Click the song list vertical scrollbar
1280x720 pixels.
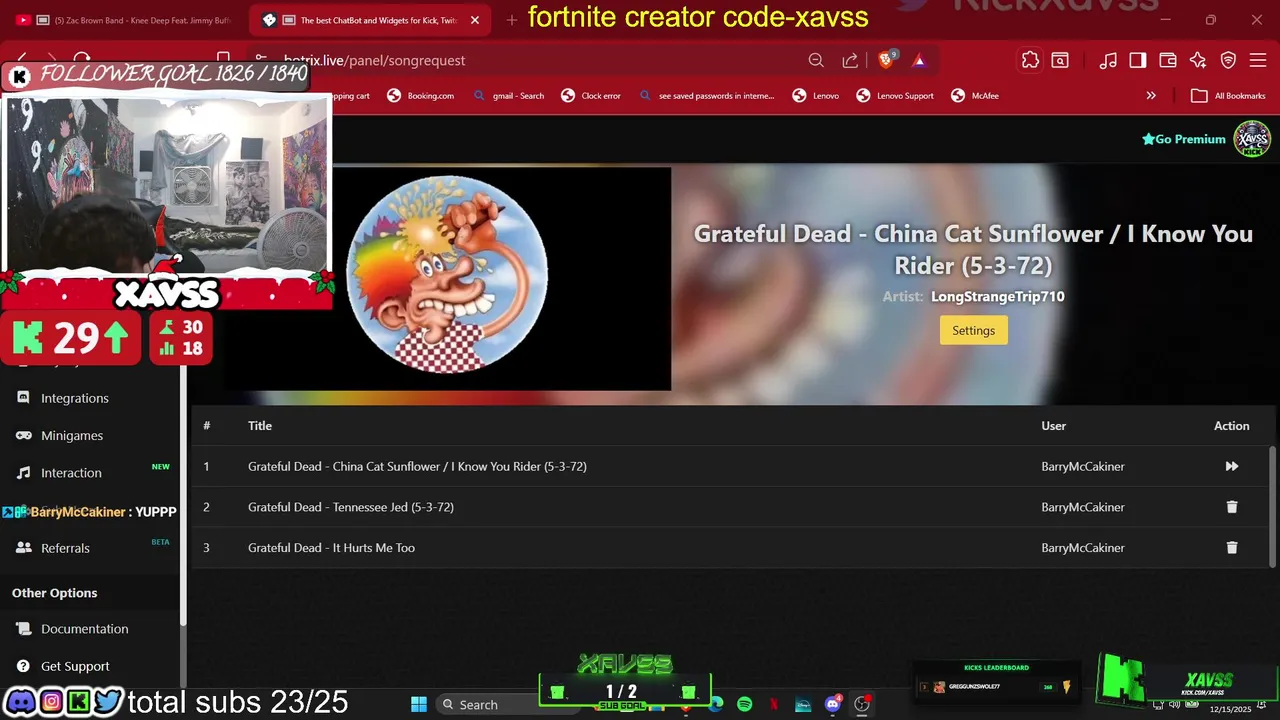point(1273,505)
